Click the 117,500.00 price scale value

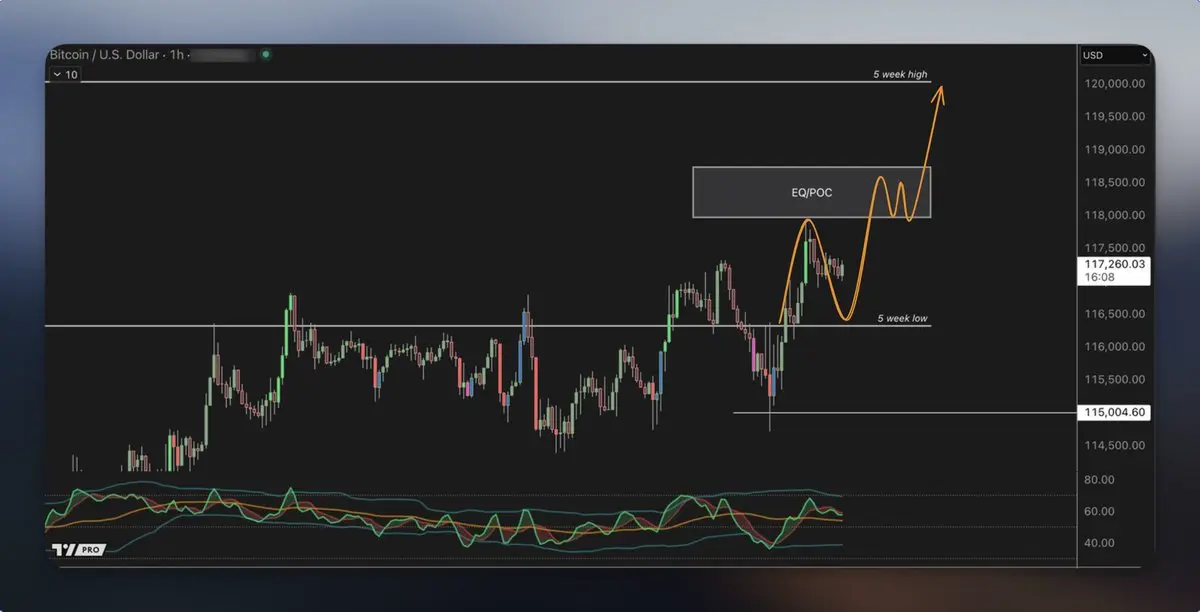pos(1114,248)
